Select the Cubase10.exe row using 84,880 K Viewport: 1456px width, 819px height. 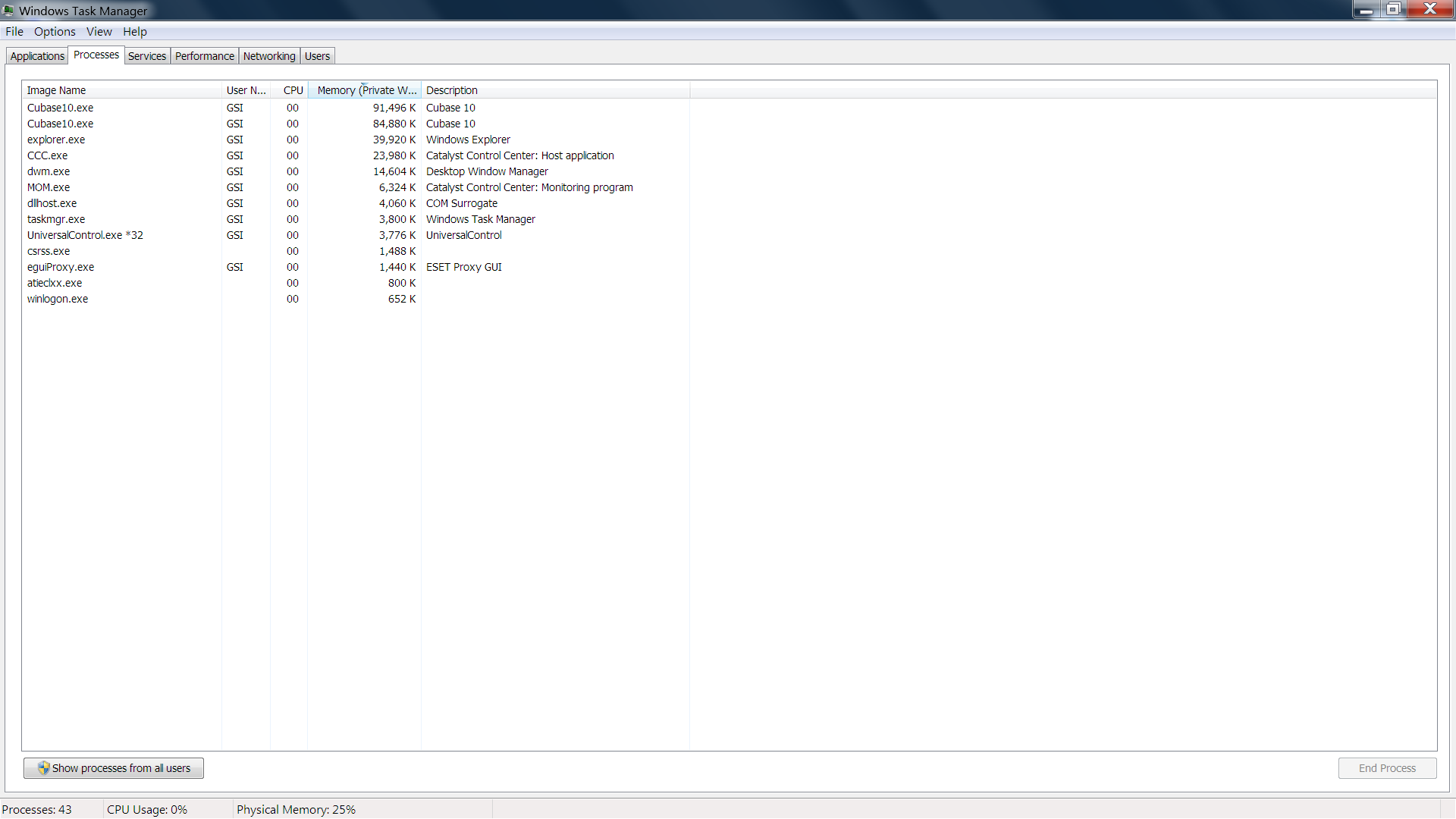(x=355, y=124)
